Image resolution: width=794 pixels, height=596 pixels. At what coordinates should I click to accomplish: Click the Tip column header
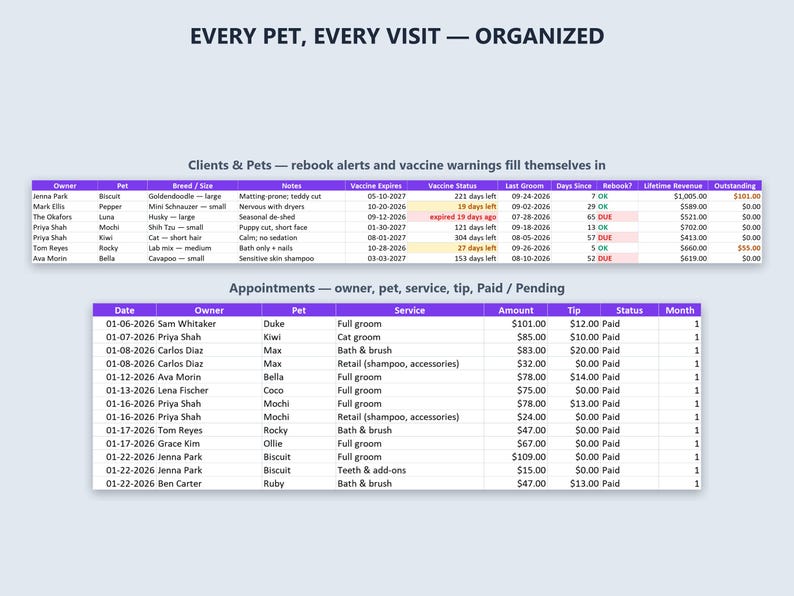[574, 310]
